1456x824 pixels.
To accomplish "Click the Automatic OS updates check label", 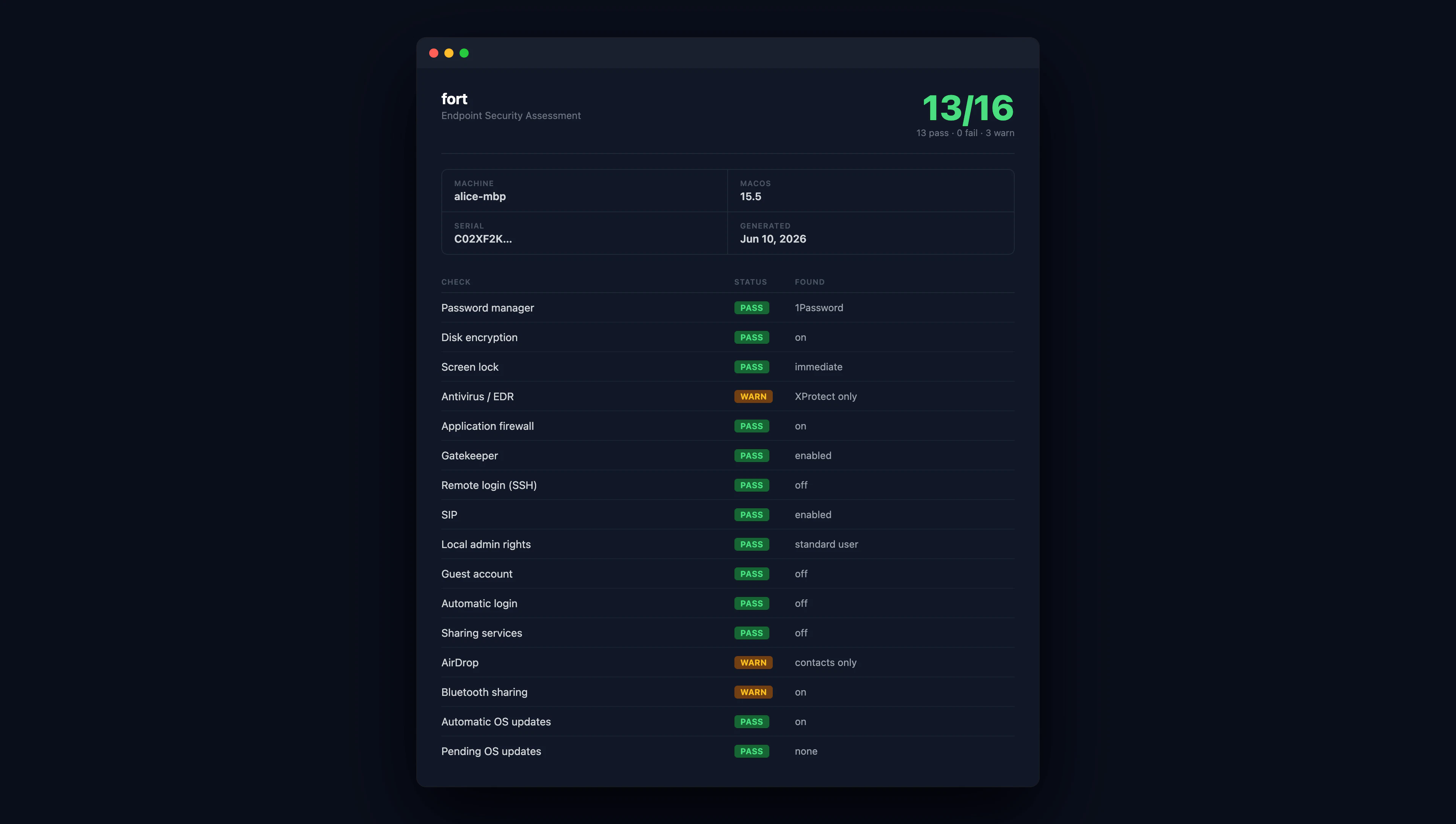I will pos(496,722).
